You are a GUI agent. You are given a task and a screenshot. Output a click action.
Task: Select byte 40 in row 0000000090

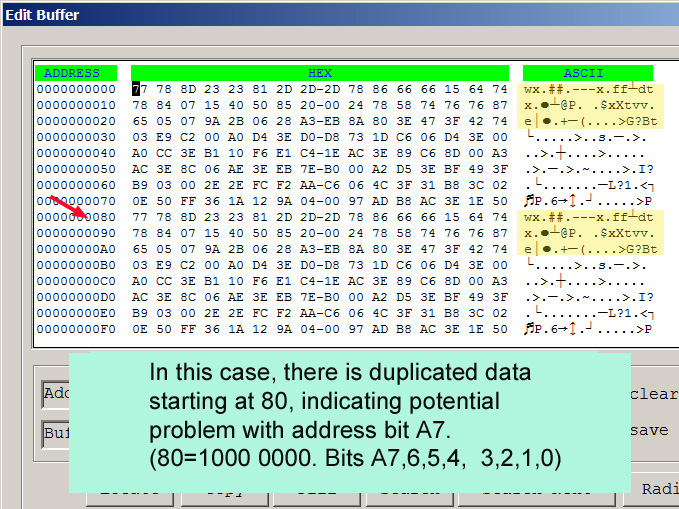pos(236,233)
